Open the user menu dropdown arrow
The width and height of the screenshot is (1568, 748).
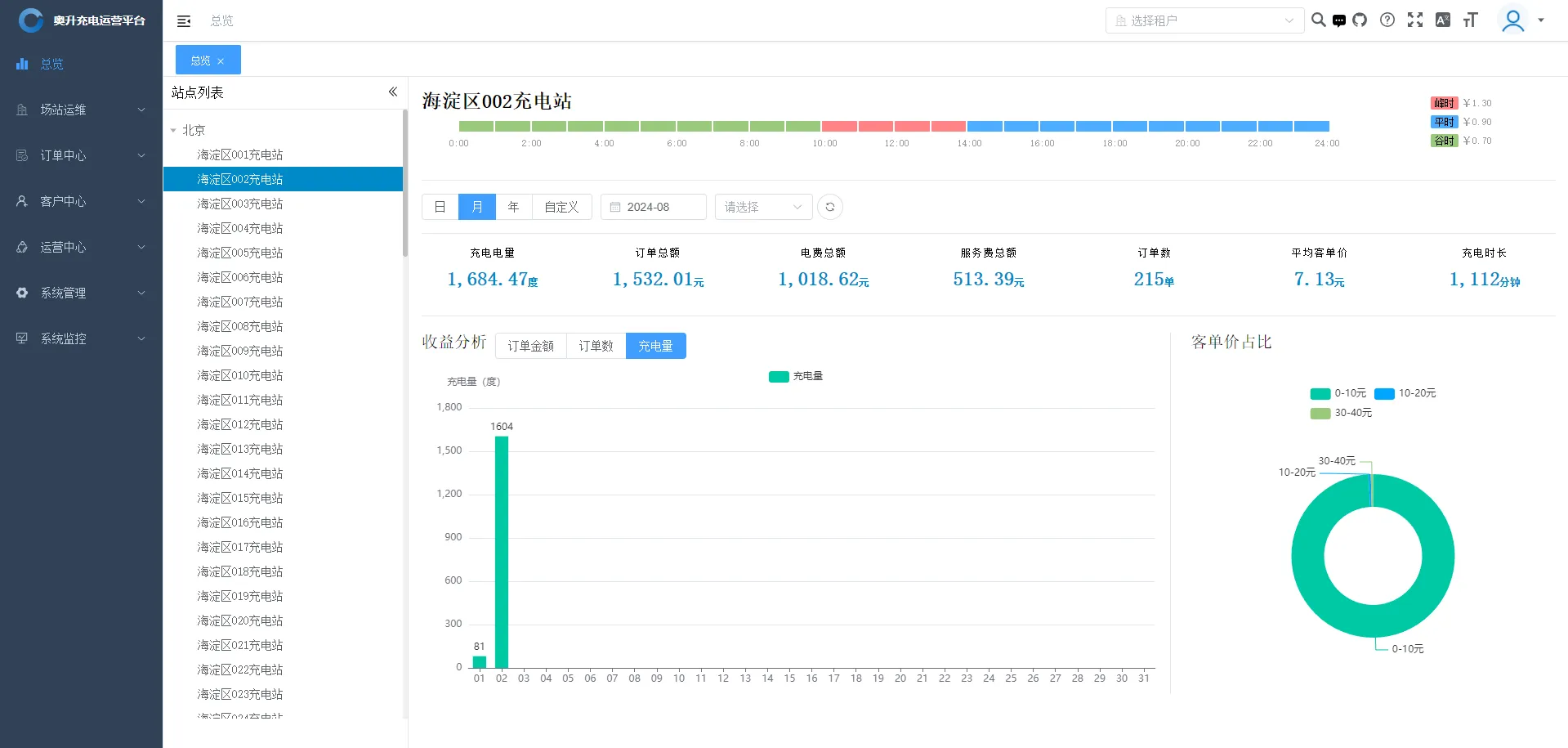point(1541,20)
